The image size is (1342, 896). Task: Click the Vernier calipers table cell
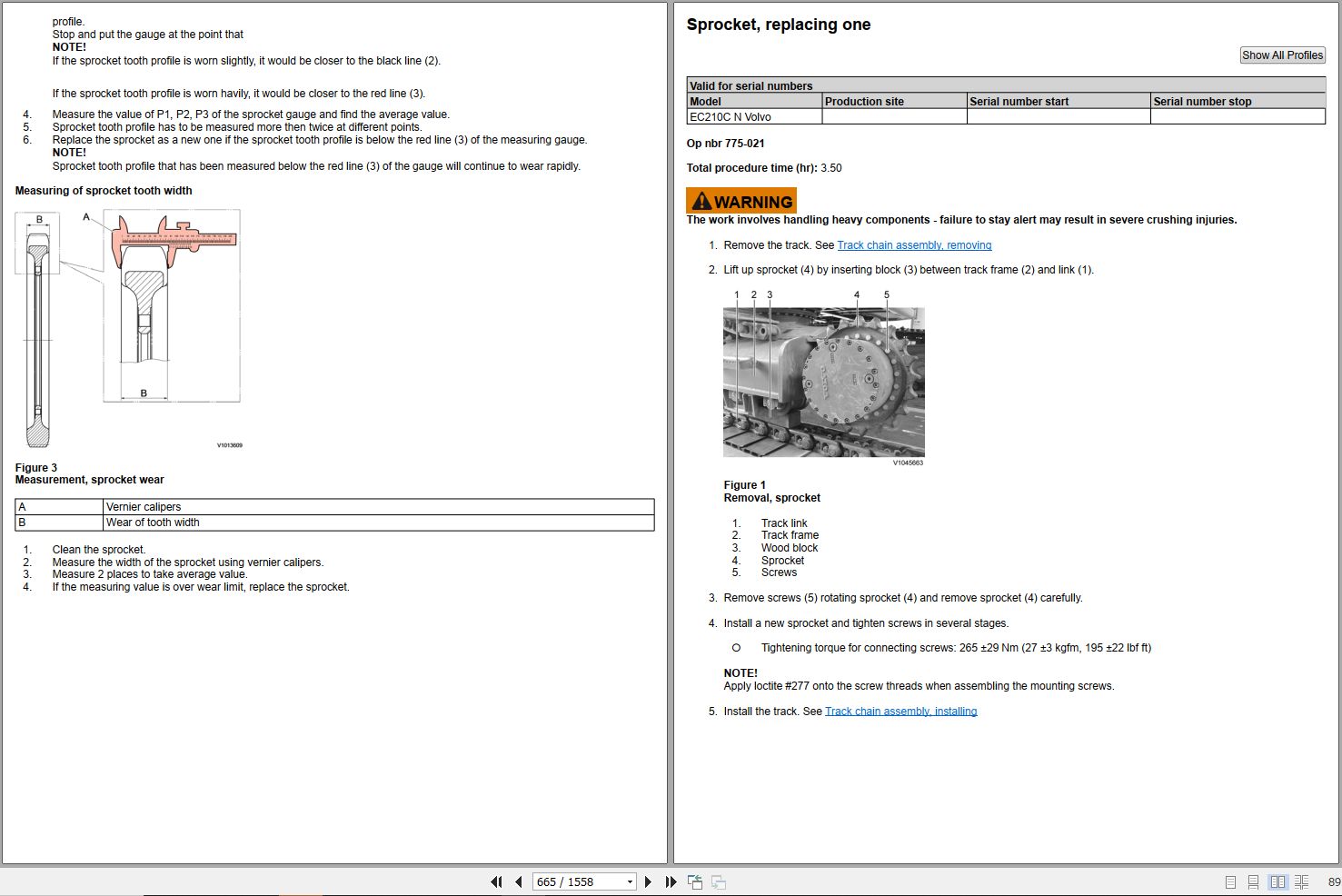(x=379, y=507)
